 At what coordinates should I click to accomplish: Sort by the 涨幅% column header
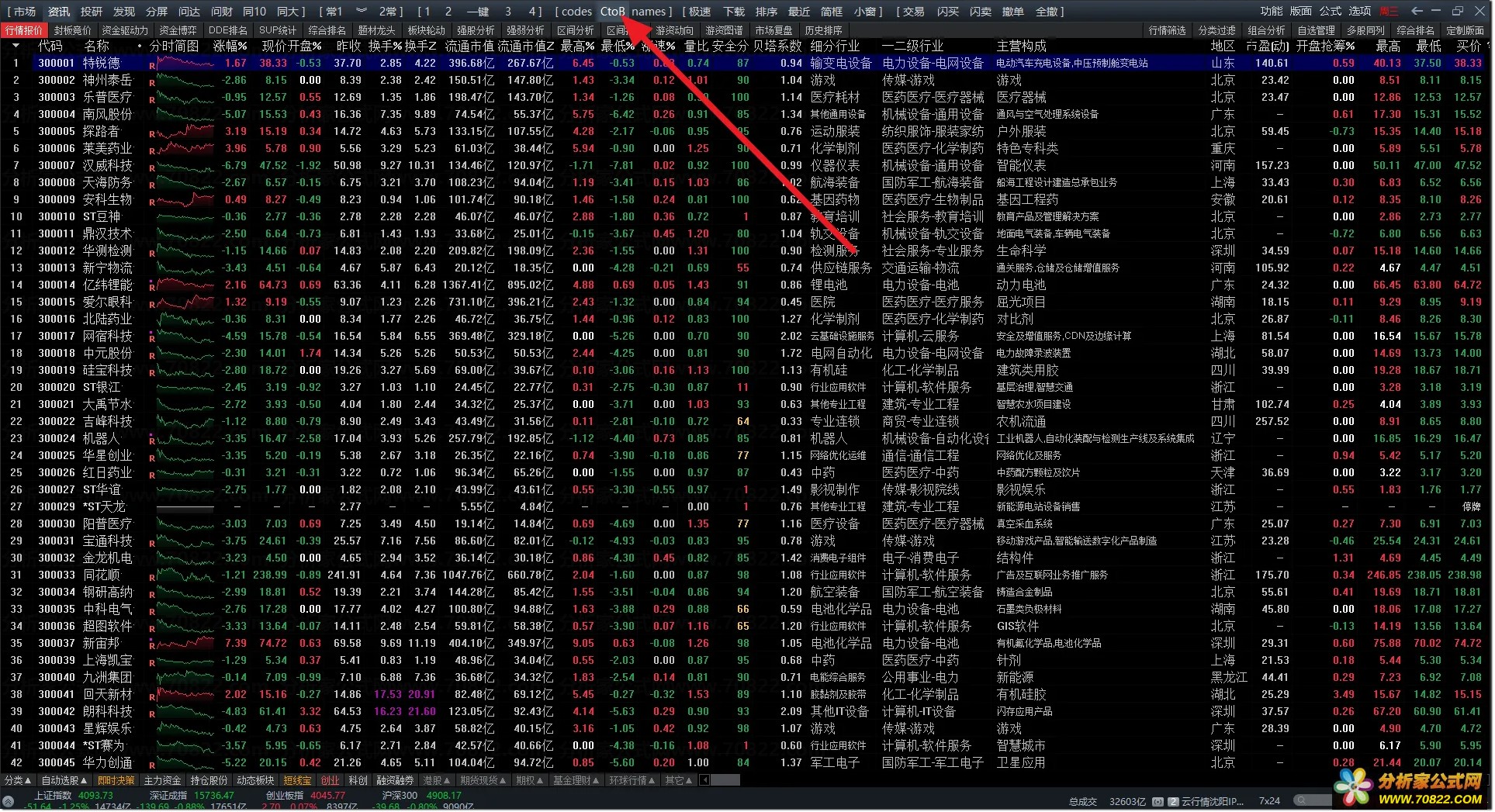pyautogui.click(x=230, y=46)
